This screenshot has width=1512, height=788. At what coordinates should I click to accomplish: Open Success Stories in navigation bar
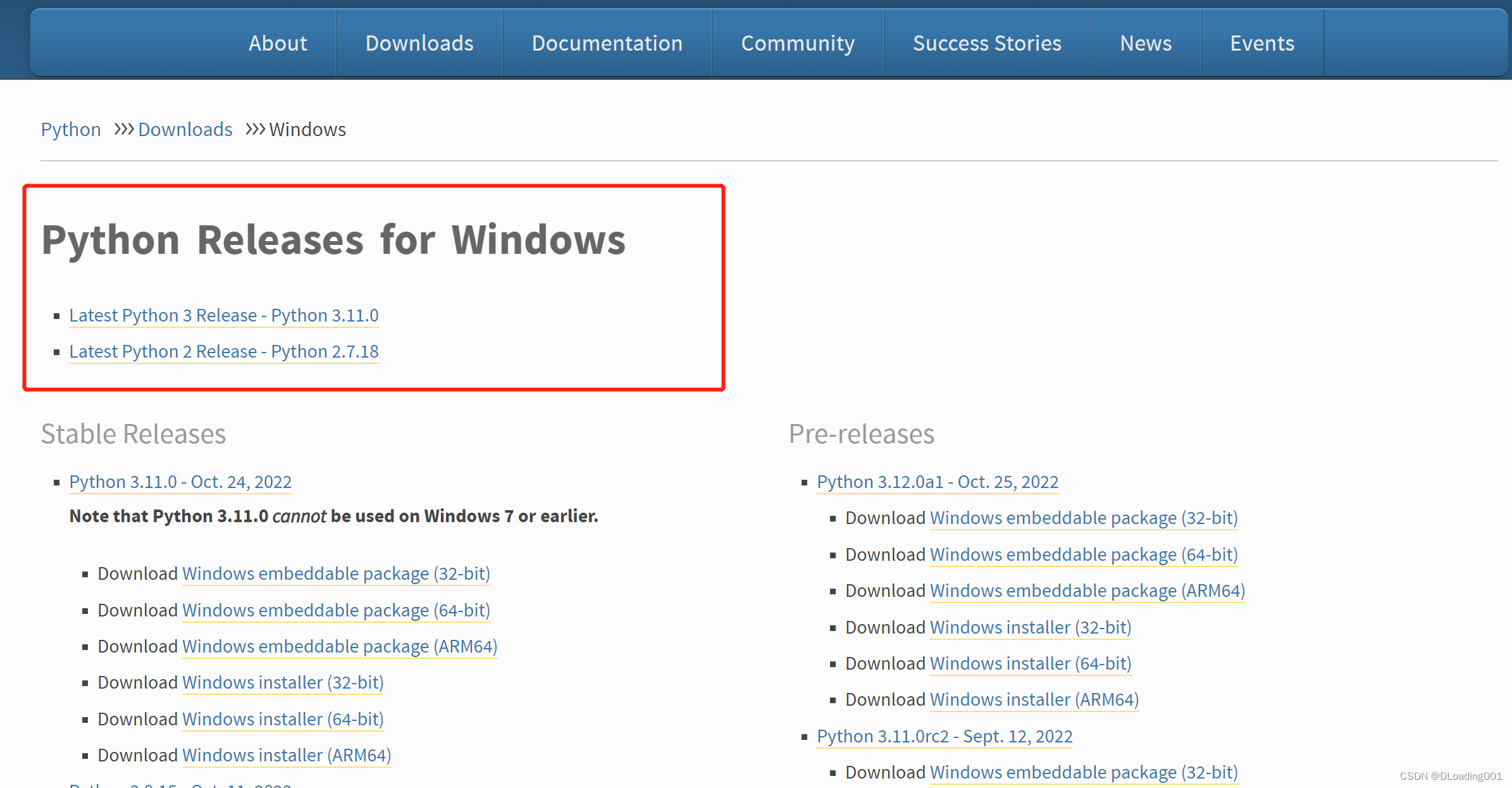tap(986, 43)
